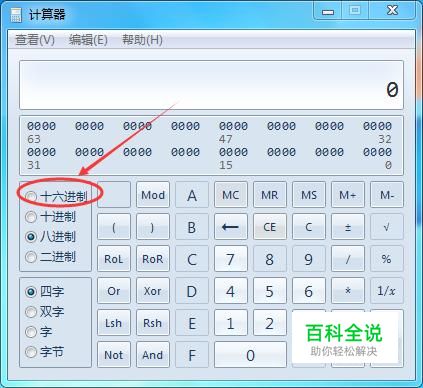Toggle the top-left 0000 bit group above 63
Image resolution: width=423 pixels, height=388 pixels.
tap(41, 126)
